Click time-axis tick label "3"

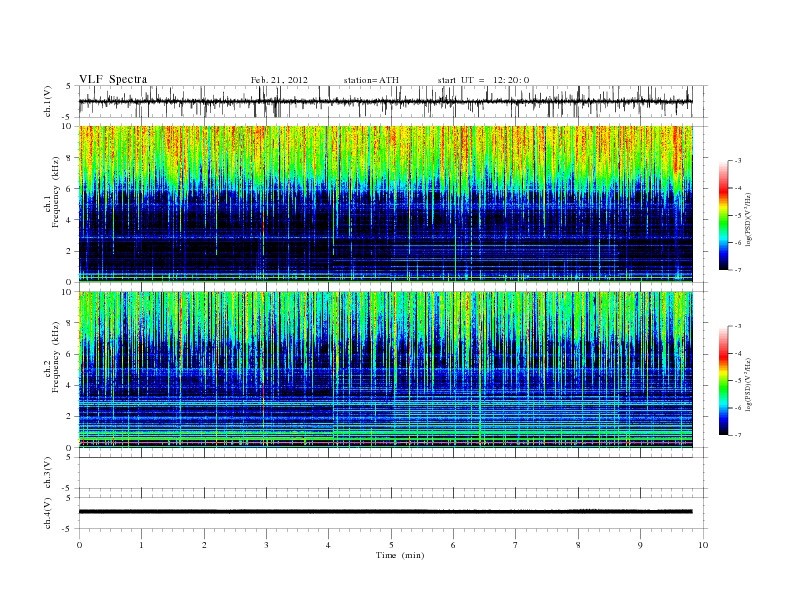click(266, 545)
